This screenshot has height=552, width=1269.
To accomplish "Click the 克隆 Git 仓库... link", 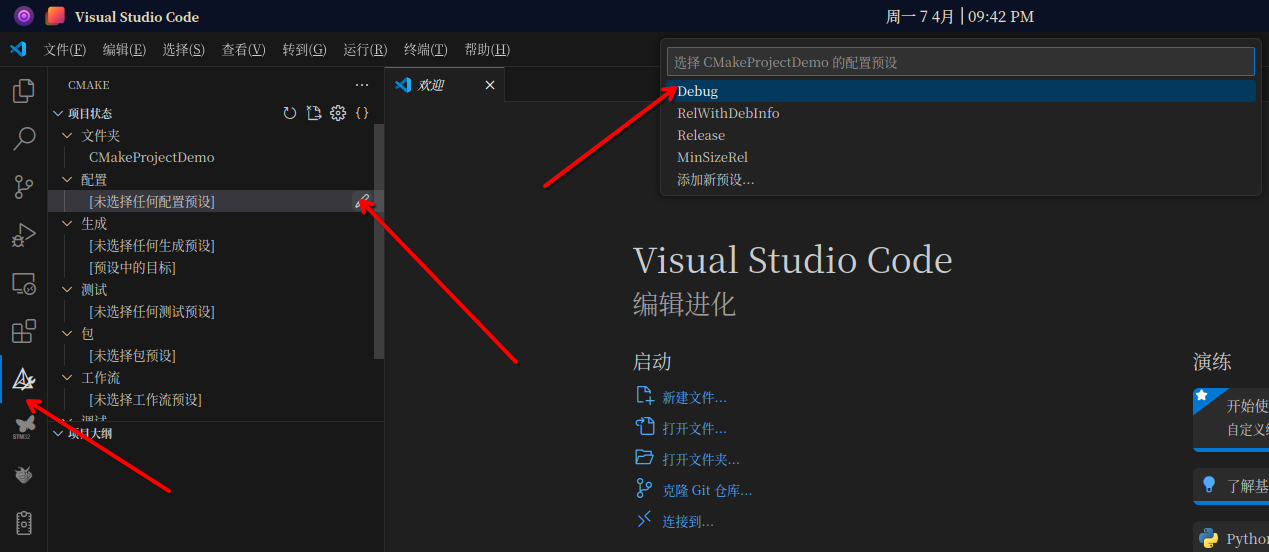I will click(x=707, y=490).
